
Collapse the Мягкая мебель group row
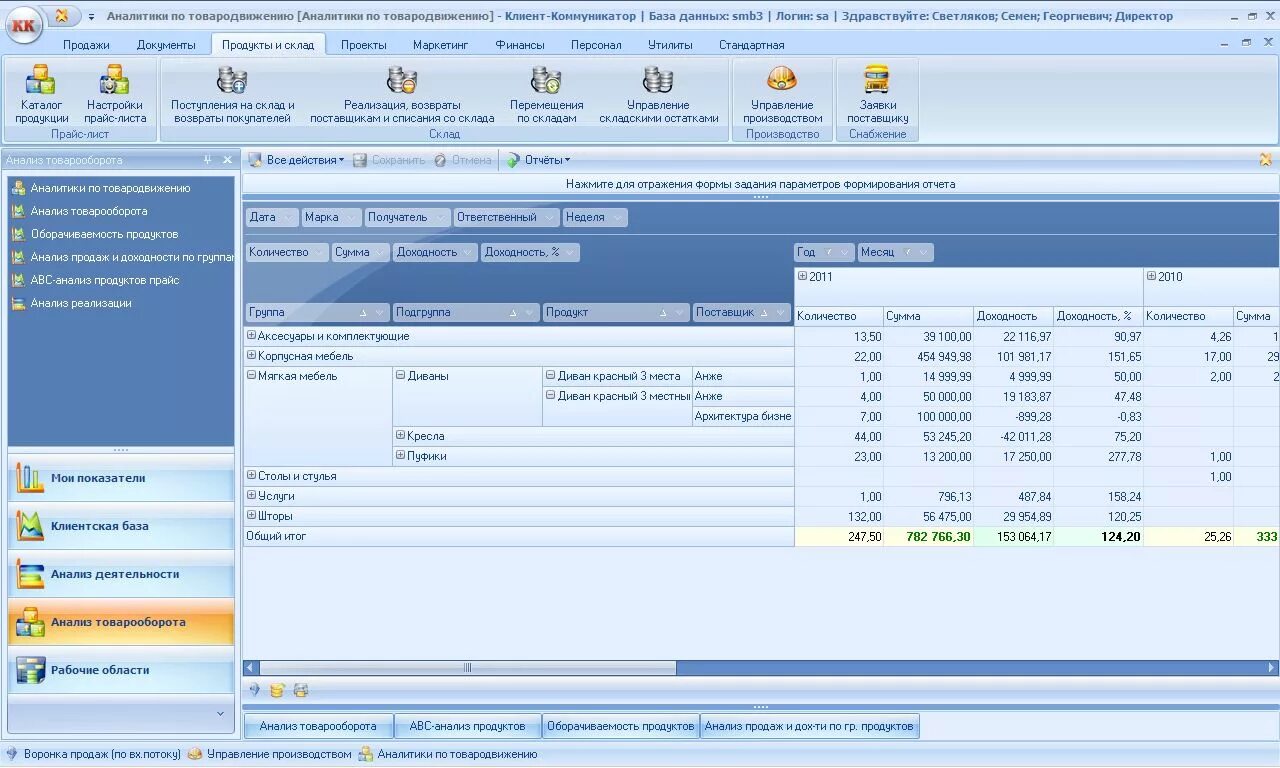point(251,376)
